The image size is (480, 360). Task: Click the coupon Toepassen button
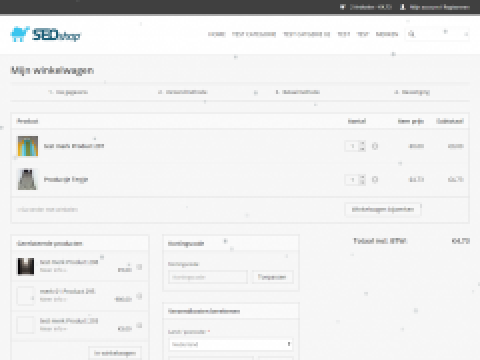(272, 277)
